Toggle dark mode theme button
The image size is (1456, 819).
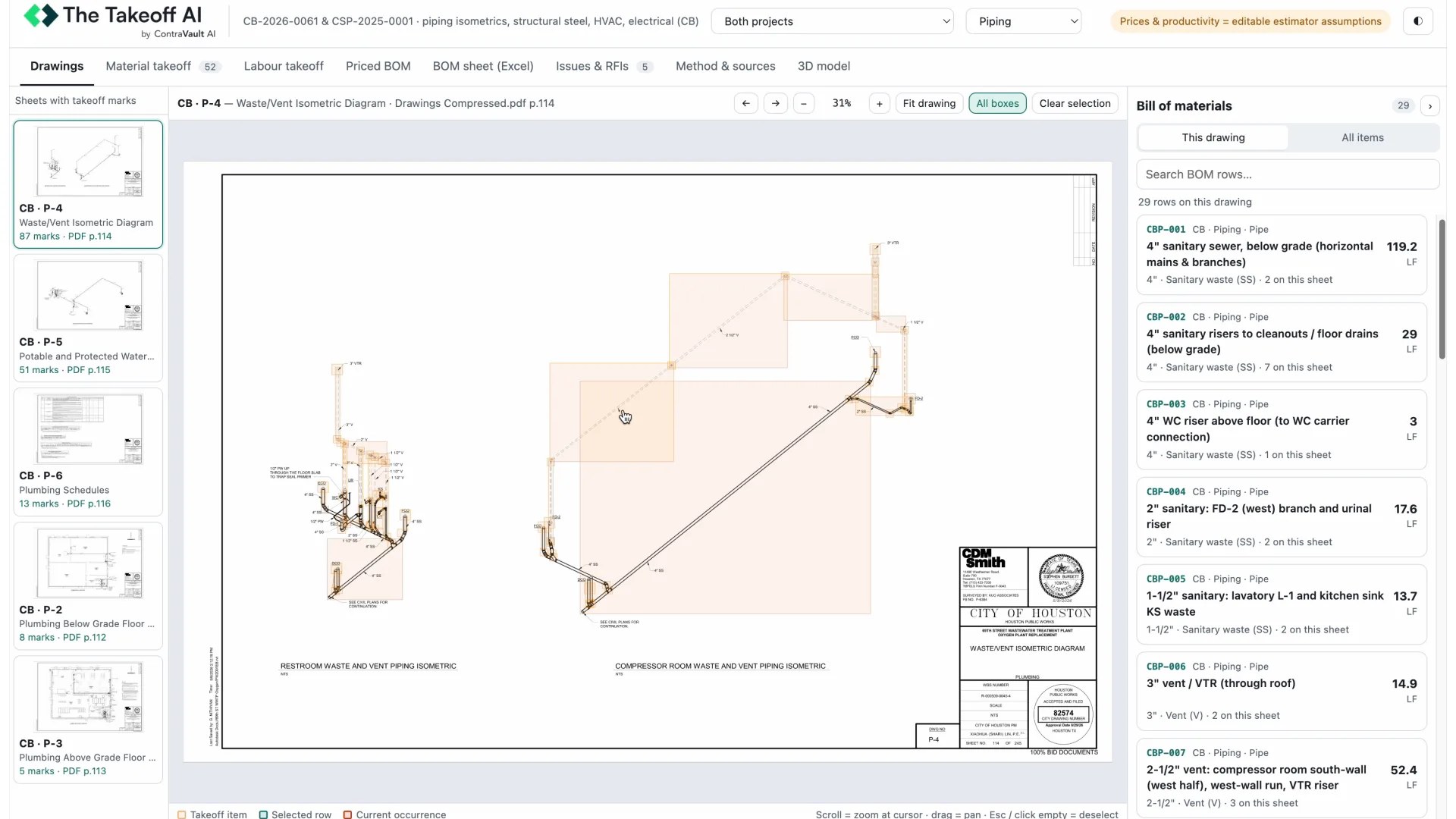click(x=1417, y=21)
